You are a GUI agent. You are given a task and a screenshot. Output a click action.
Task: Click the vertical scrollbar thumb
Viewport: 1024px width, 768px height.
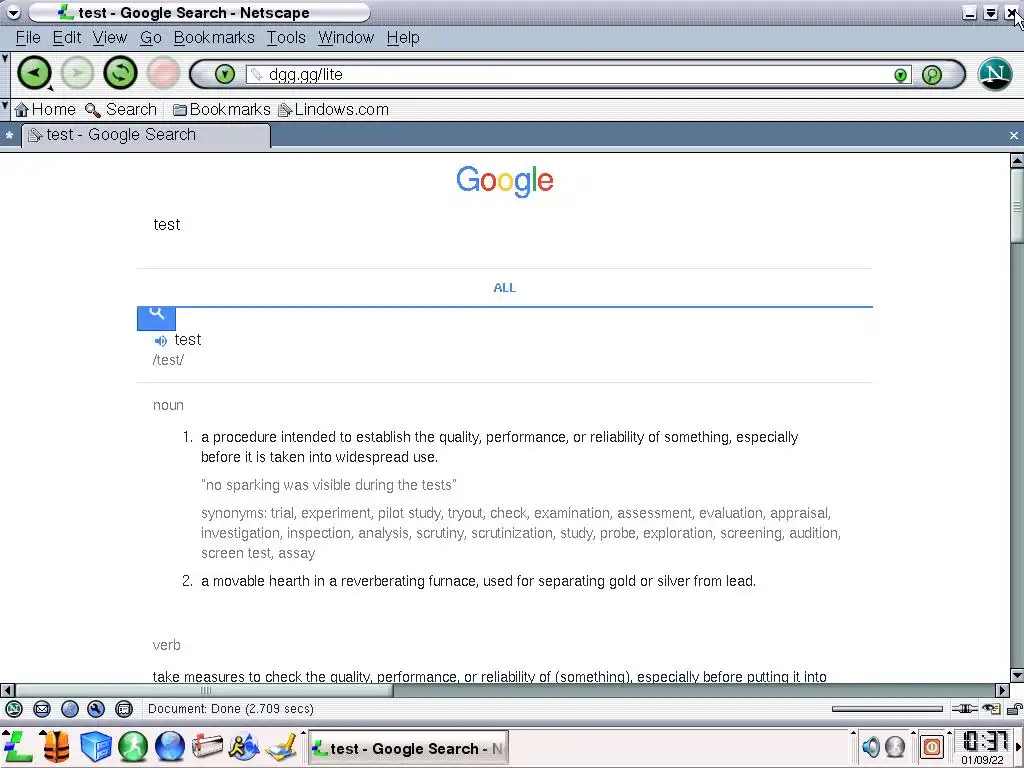pyautogui.click(x=1017, y=205)
